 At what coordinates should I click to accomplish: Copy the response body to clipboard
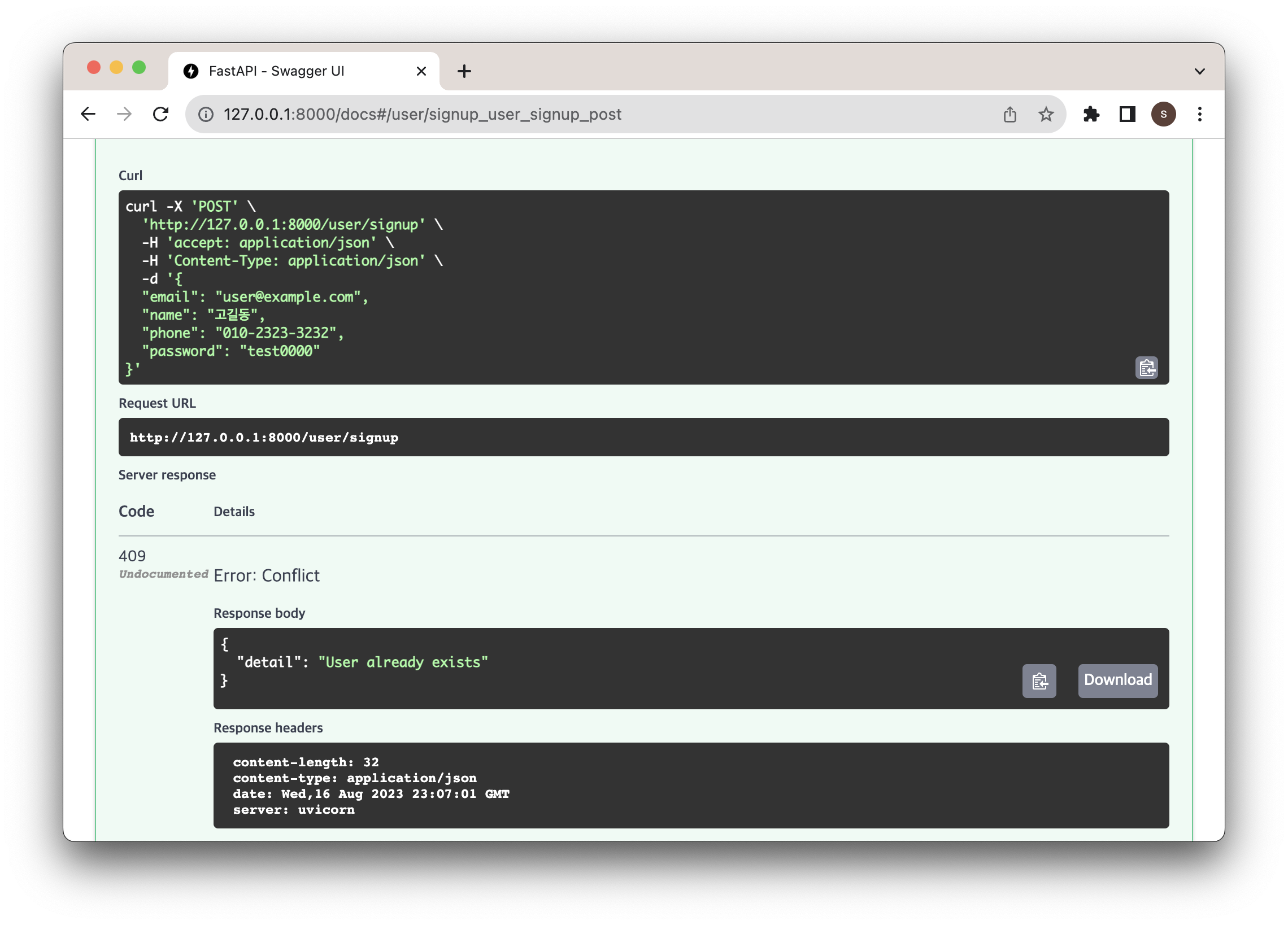click(x=1039, y=680)
